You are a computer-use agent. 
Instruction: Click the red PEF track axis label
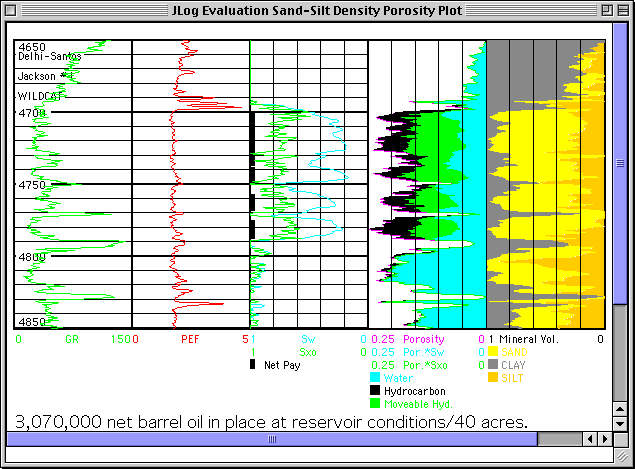click(x=189, y=339)
